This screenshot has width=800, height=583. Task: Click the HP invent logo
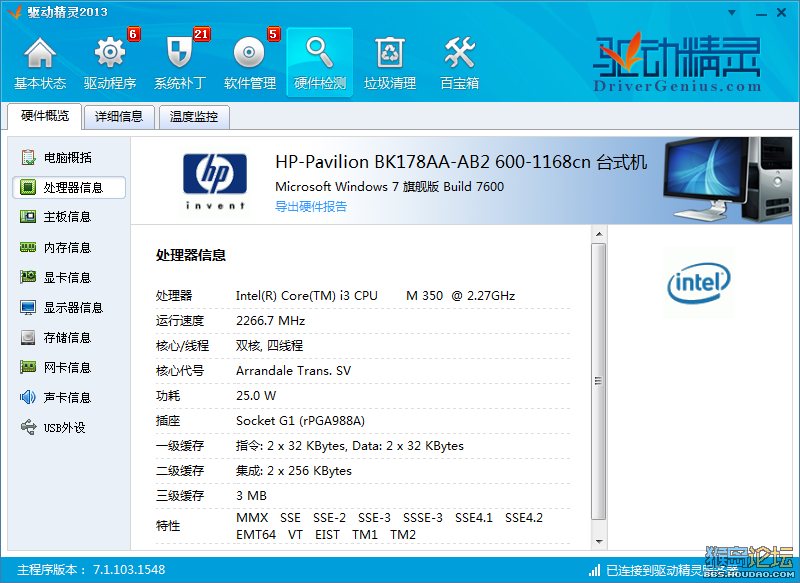click(215, 182)
